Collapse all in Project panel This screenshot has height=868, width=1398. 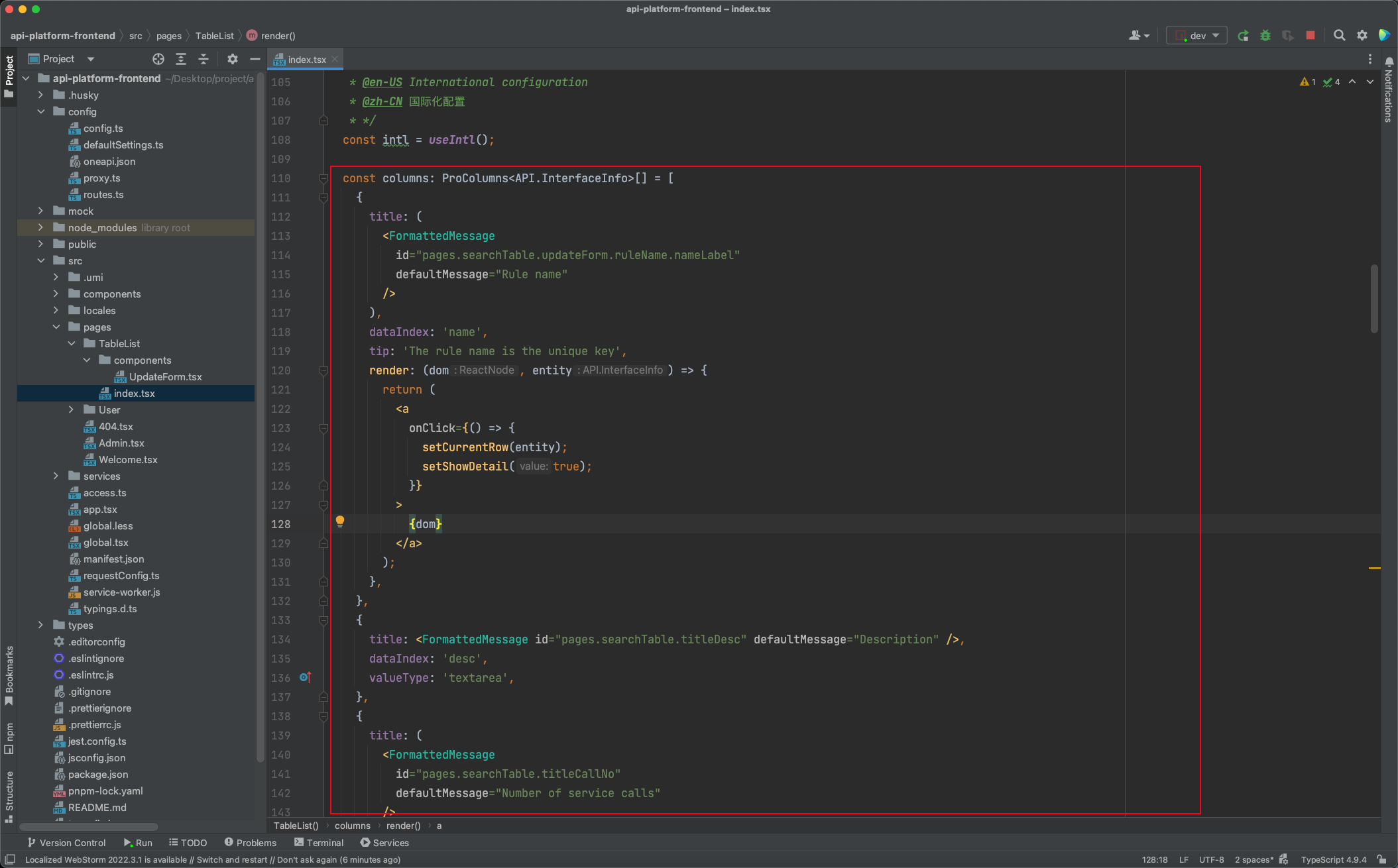204,59
